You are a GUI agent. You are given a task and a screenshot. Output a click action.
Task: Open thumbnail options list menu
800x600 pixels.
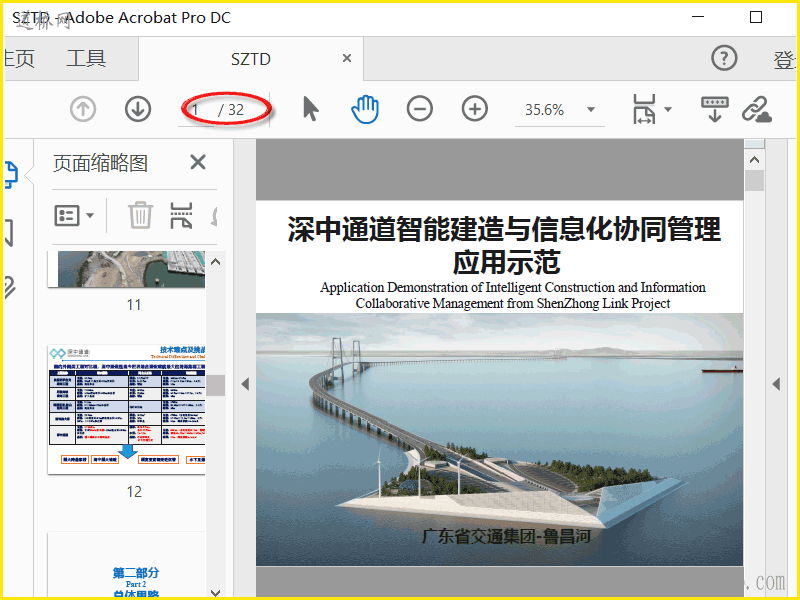(74, 215)
